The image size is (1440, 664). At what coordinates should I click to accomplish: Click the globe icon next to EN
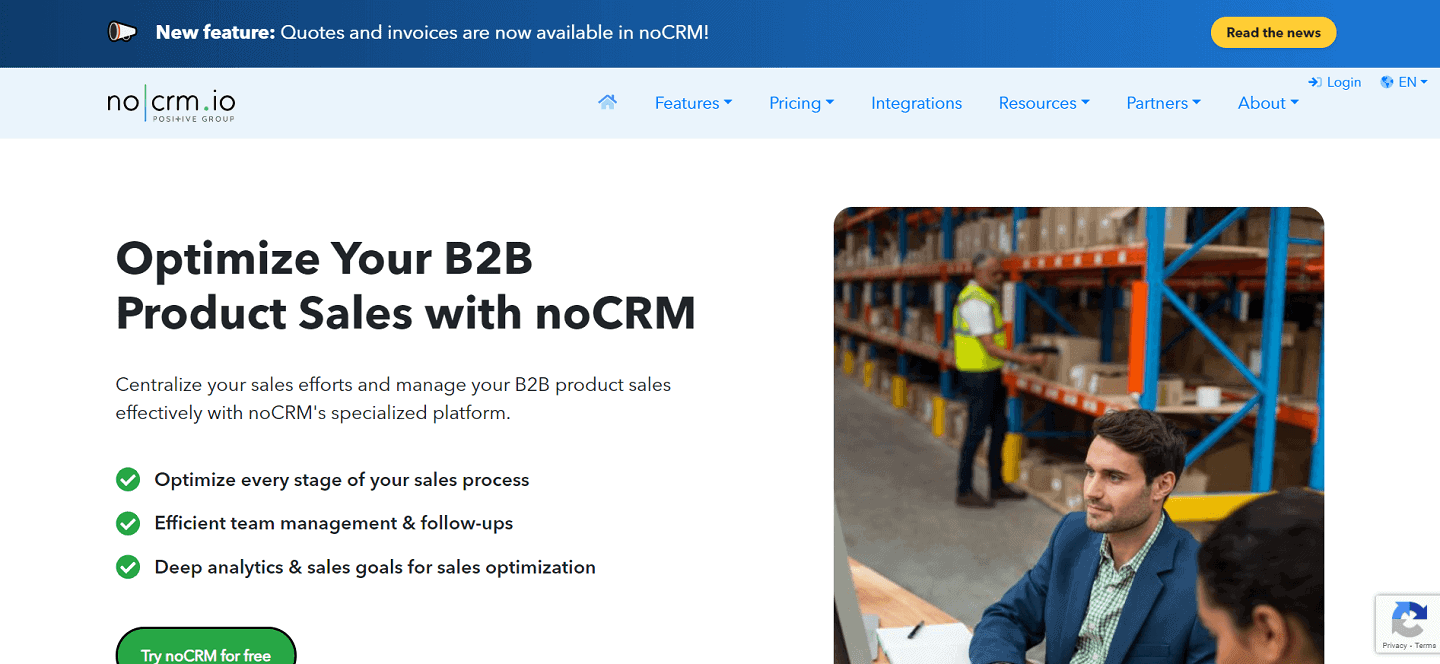(1386, 82)
